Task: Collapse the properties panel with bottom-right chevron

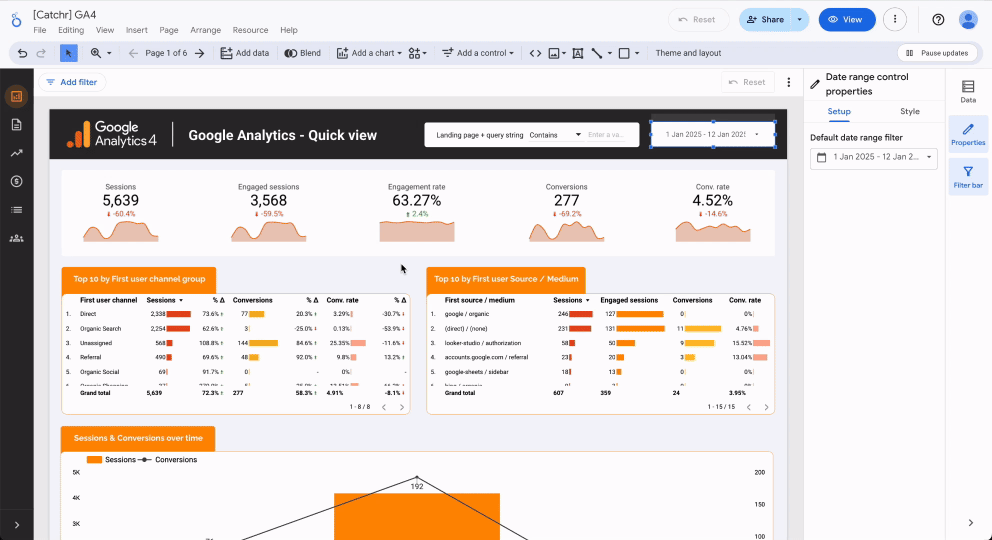Action: click(970, 523)
